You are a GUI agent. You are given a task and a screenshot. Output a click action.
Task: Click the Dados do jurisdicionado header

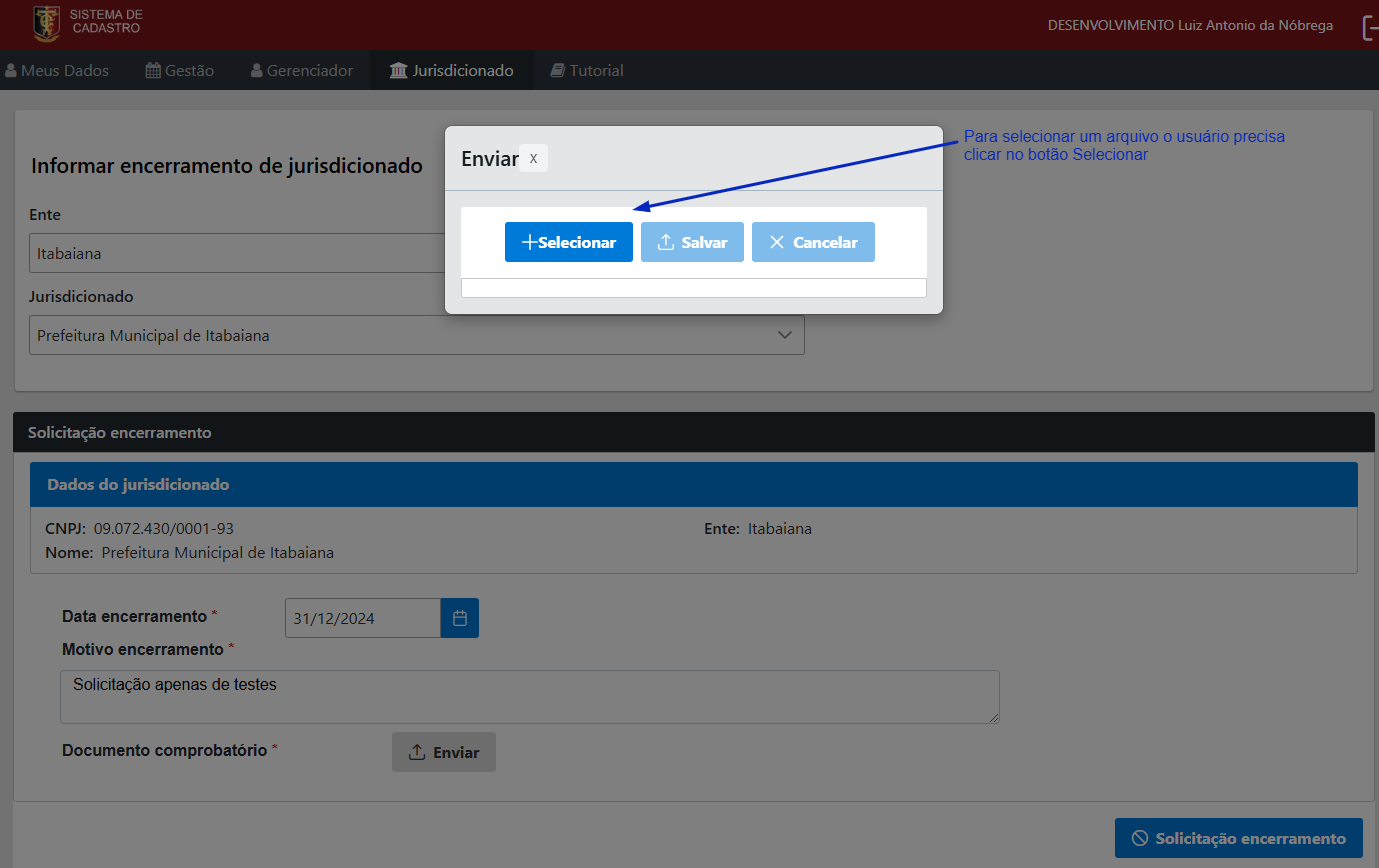pos(694,484)
